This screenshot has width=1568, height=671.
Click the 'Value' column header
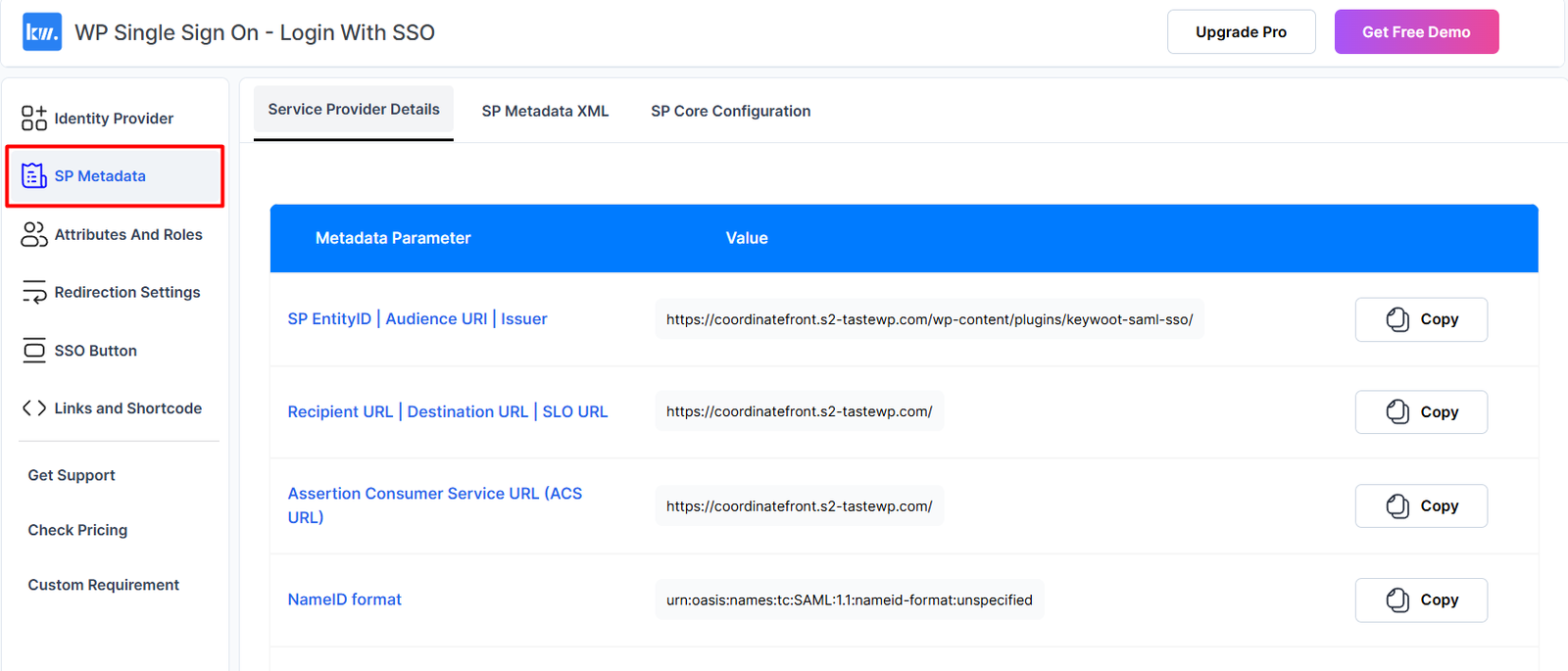[x=747, y=238]
